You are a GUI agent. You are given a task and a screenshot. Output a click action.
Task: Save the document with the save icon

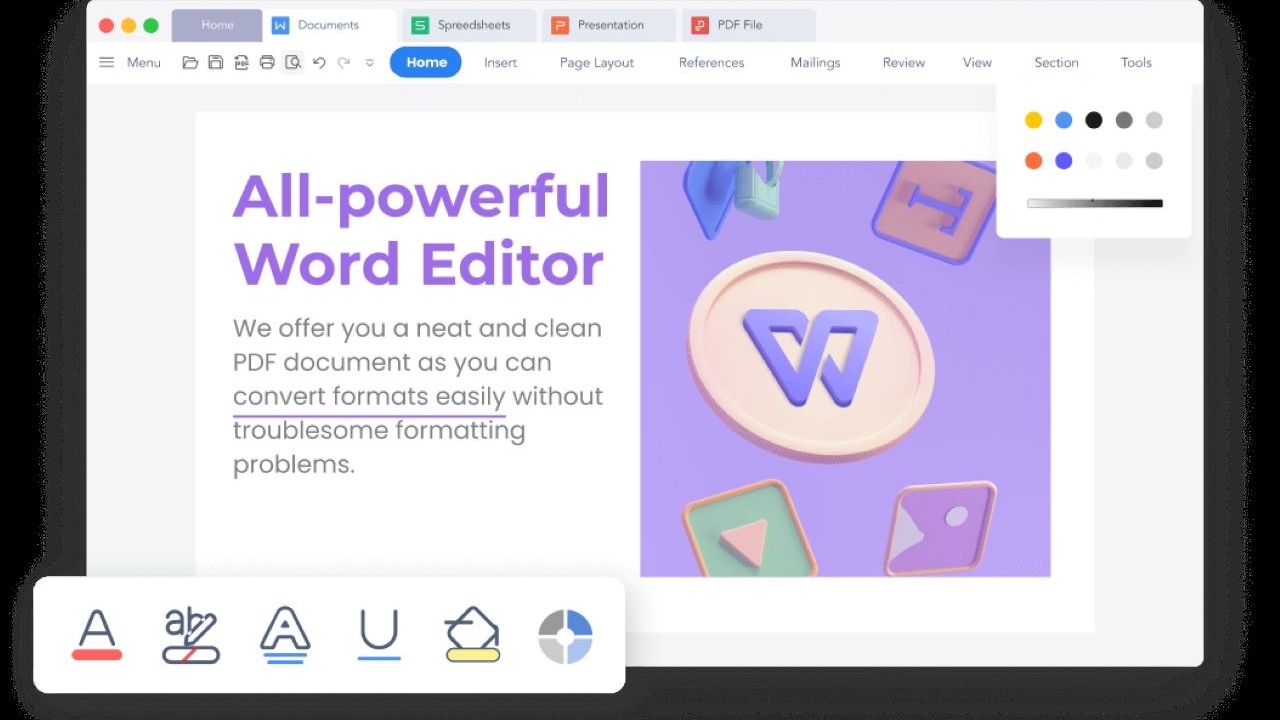(x=216, y=61)
